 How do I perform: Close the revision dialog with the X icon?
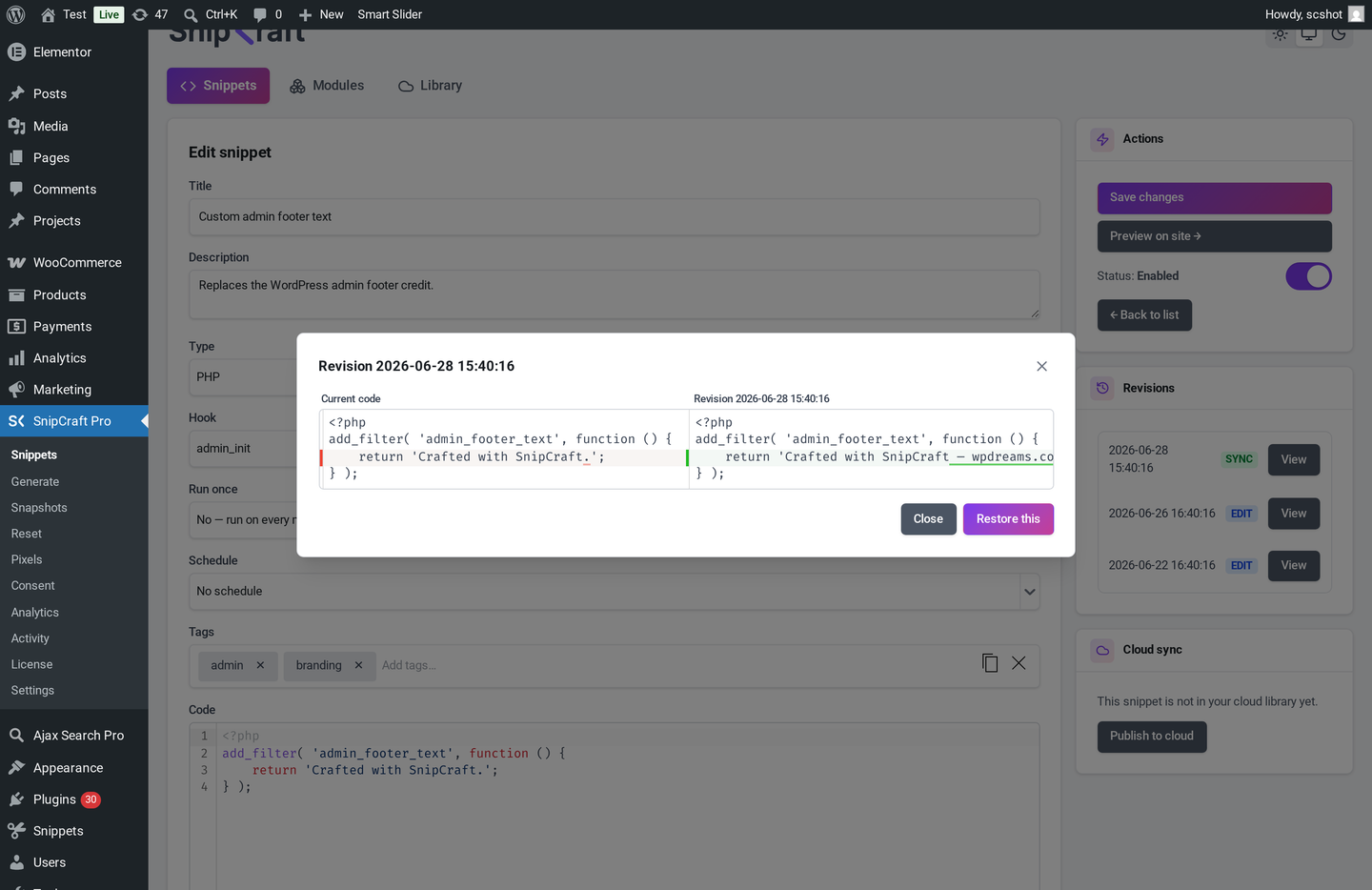click(x=1041, y=366)
